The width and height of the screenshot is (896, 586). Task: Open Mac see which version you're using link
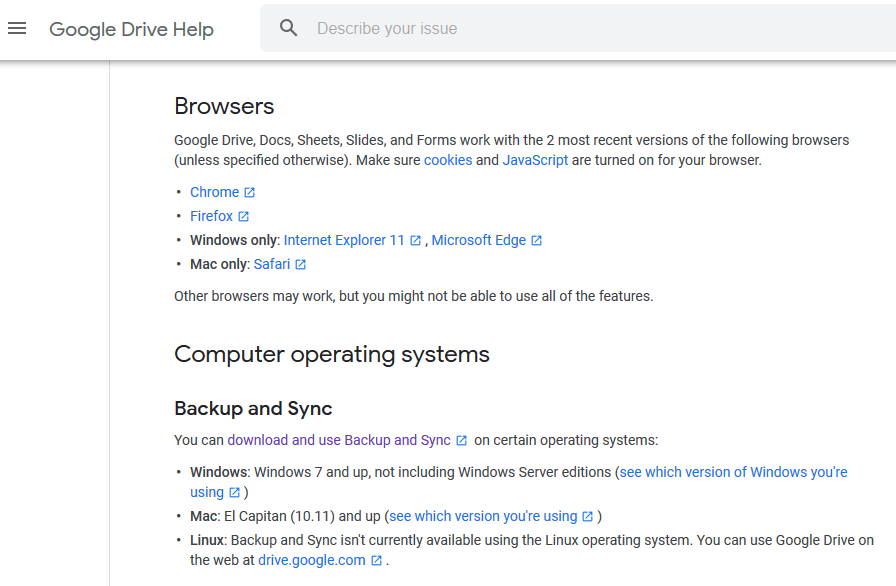[x=483, y=516]
